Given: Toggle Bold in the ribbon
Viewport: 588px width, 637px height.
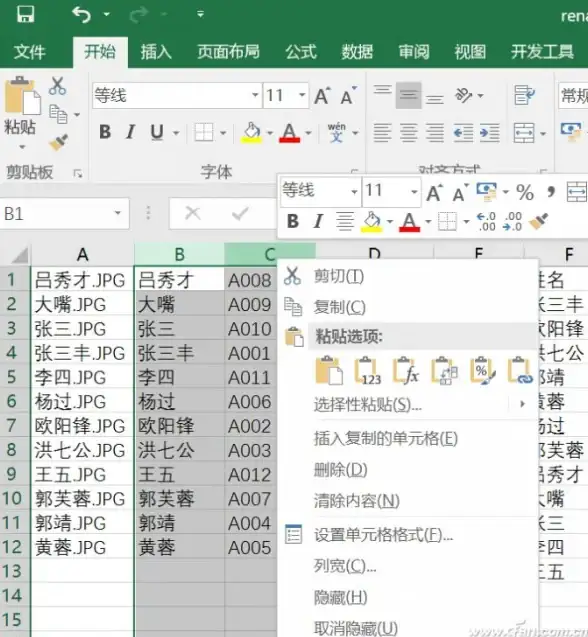Looking at the screenshot, I should point(105,132).
